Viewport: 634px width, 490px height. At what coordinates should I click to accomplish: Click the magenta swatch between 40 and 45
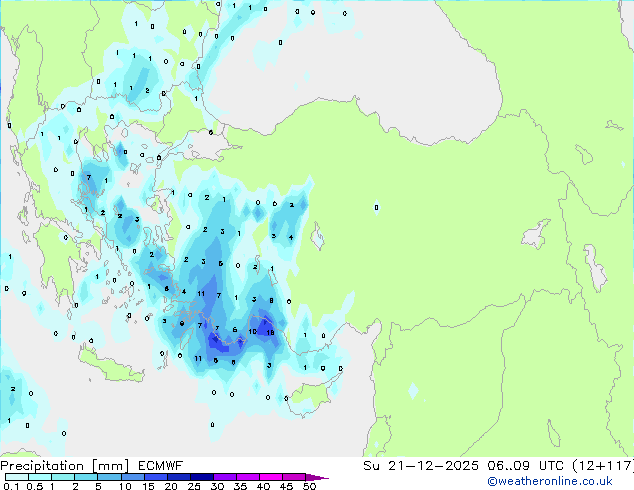pyautogui.click(x=271, y=477)
